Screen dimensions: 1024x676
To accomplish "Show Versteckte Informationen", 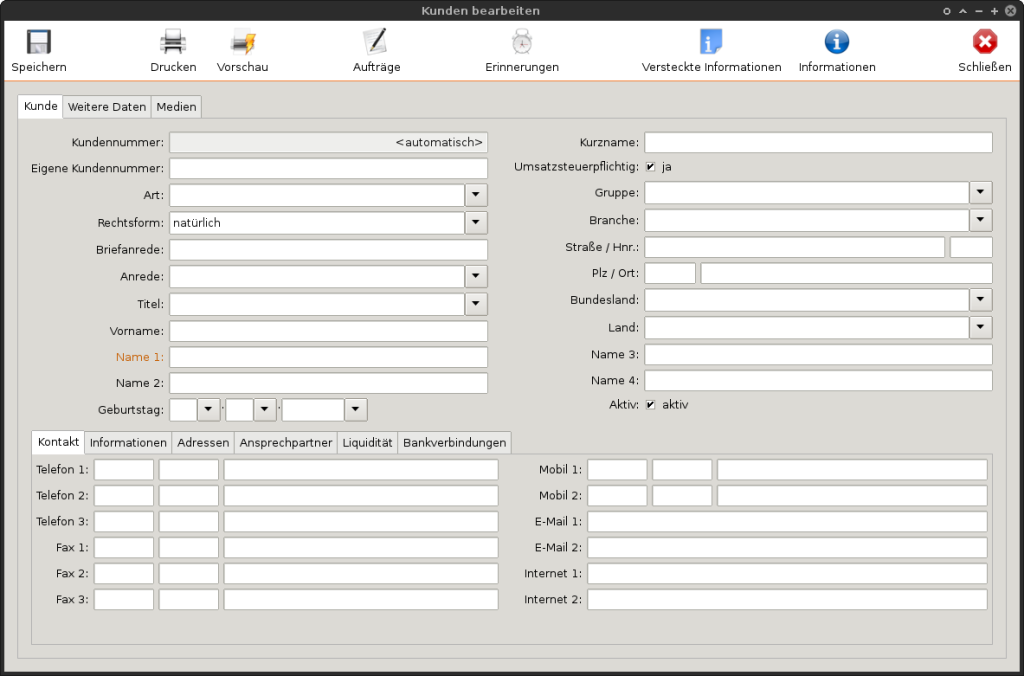I will 711,42.
